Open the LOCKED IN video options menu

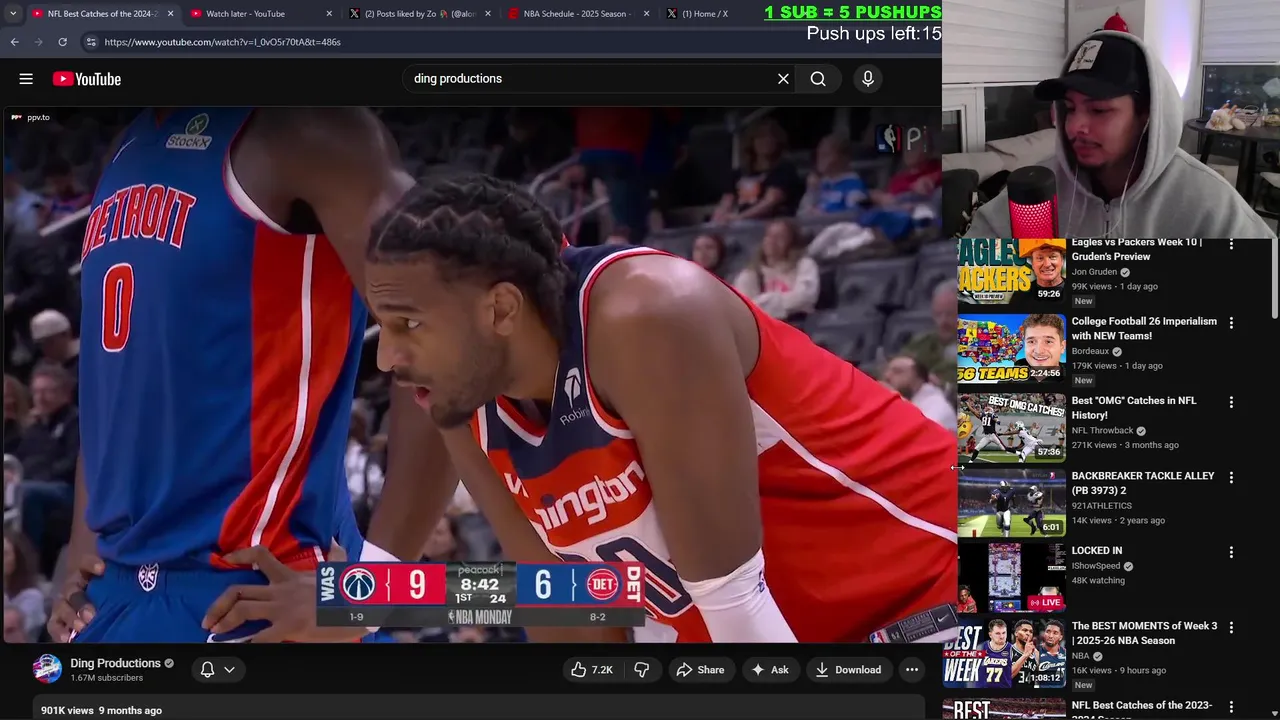pos(1231,552)
